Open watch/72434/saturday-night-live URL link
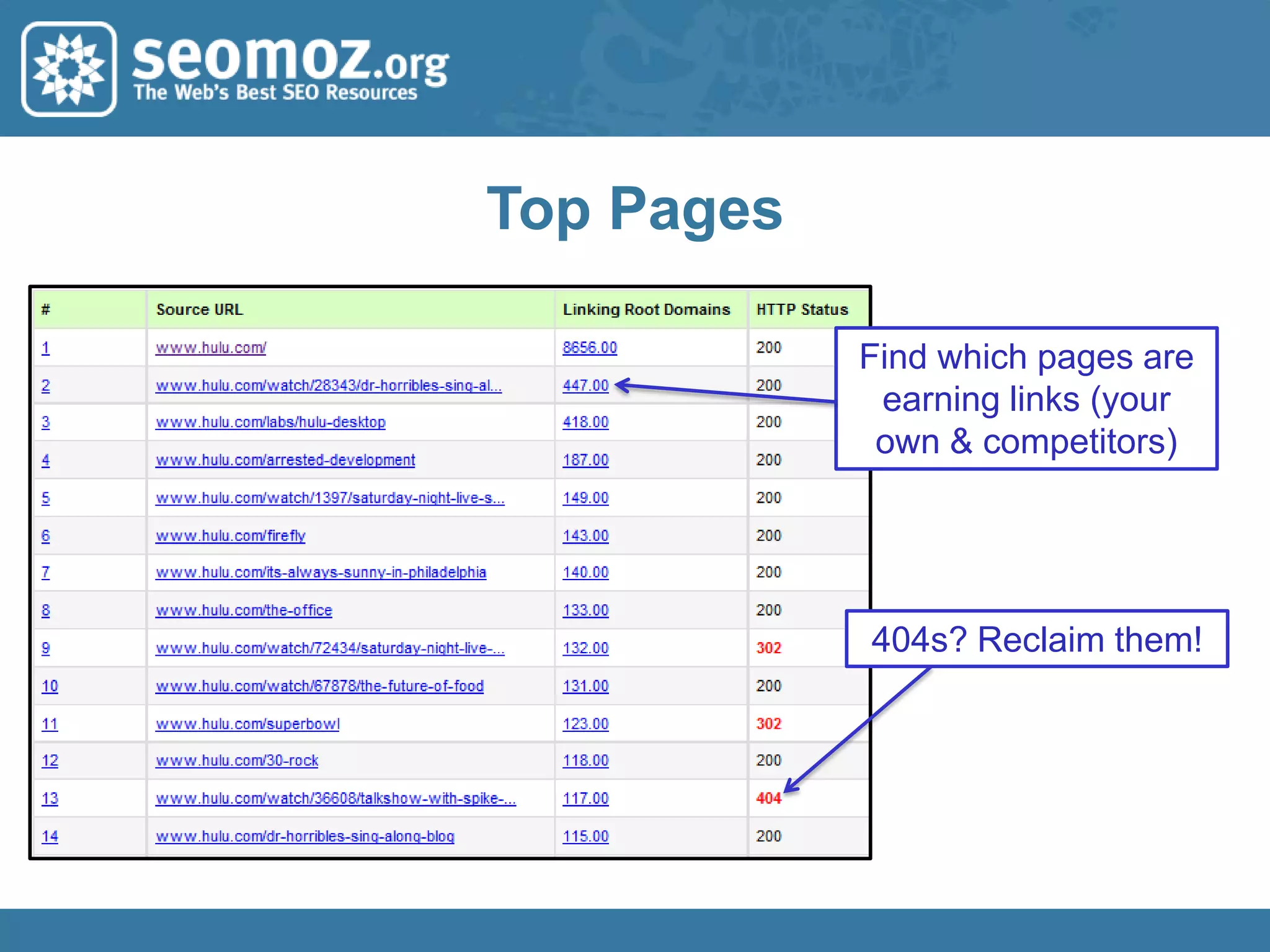 click(x=330, y=648)
